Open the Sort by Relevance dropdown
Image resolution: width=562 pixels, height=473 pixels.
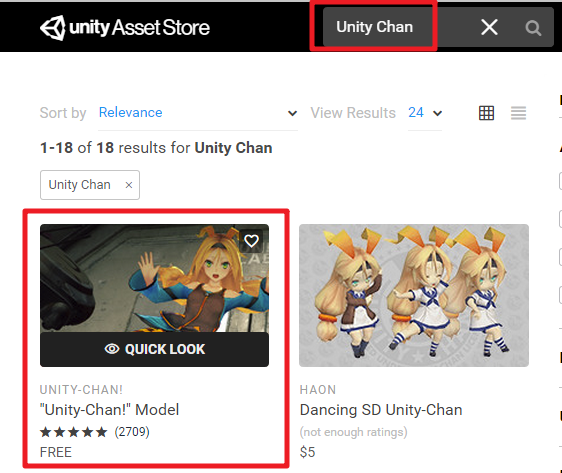coord(198,113)
